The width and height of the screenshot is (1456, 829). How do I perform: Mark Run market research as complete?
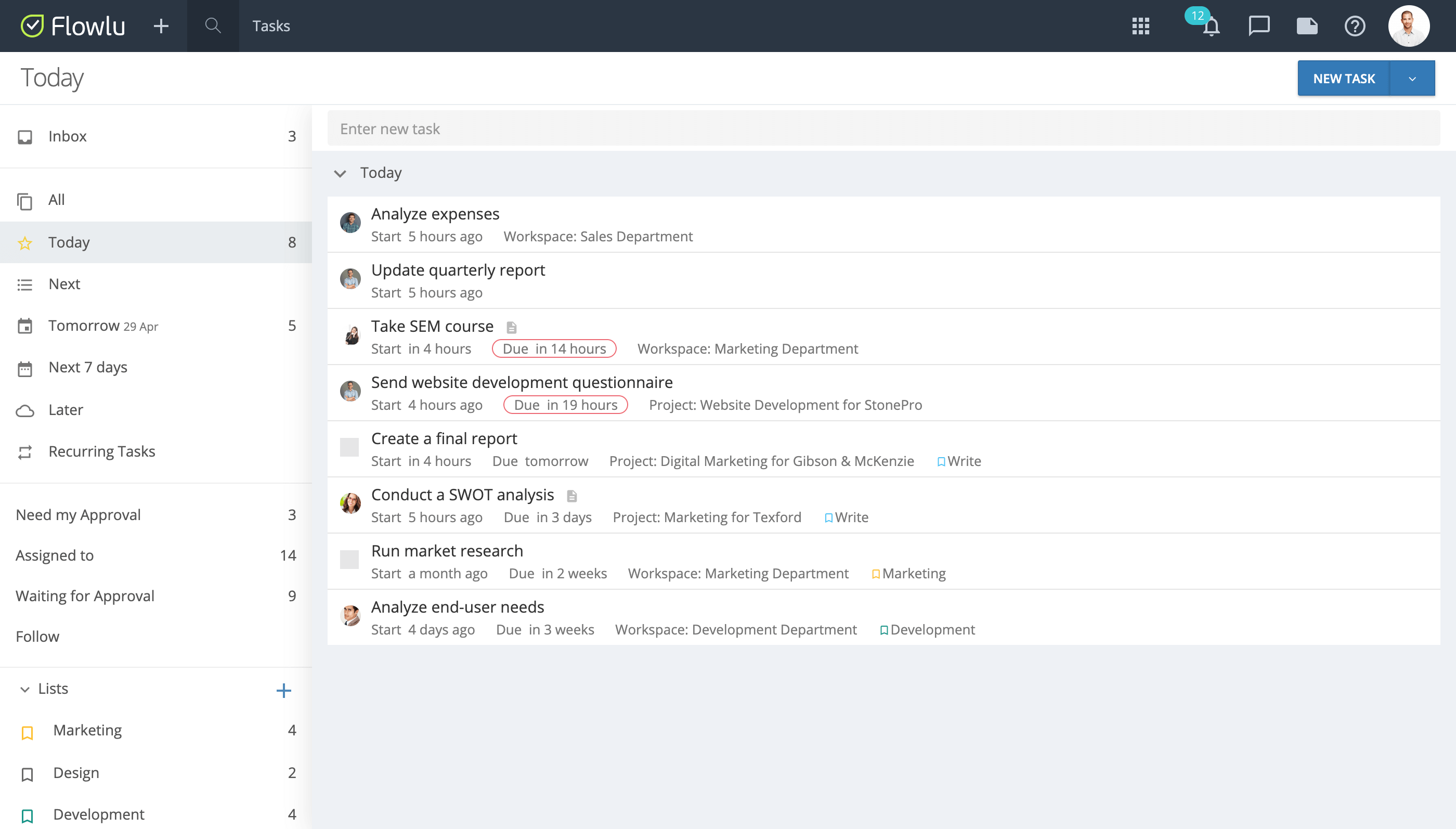349,560
